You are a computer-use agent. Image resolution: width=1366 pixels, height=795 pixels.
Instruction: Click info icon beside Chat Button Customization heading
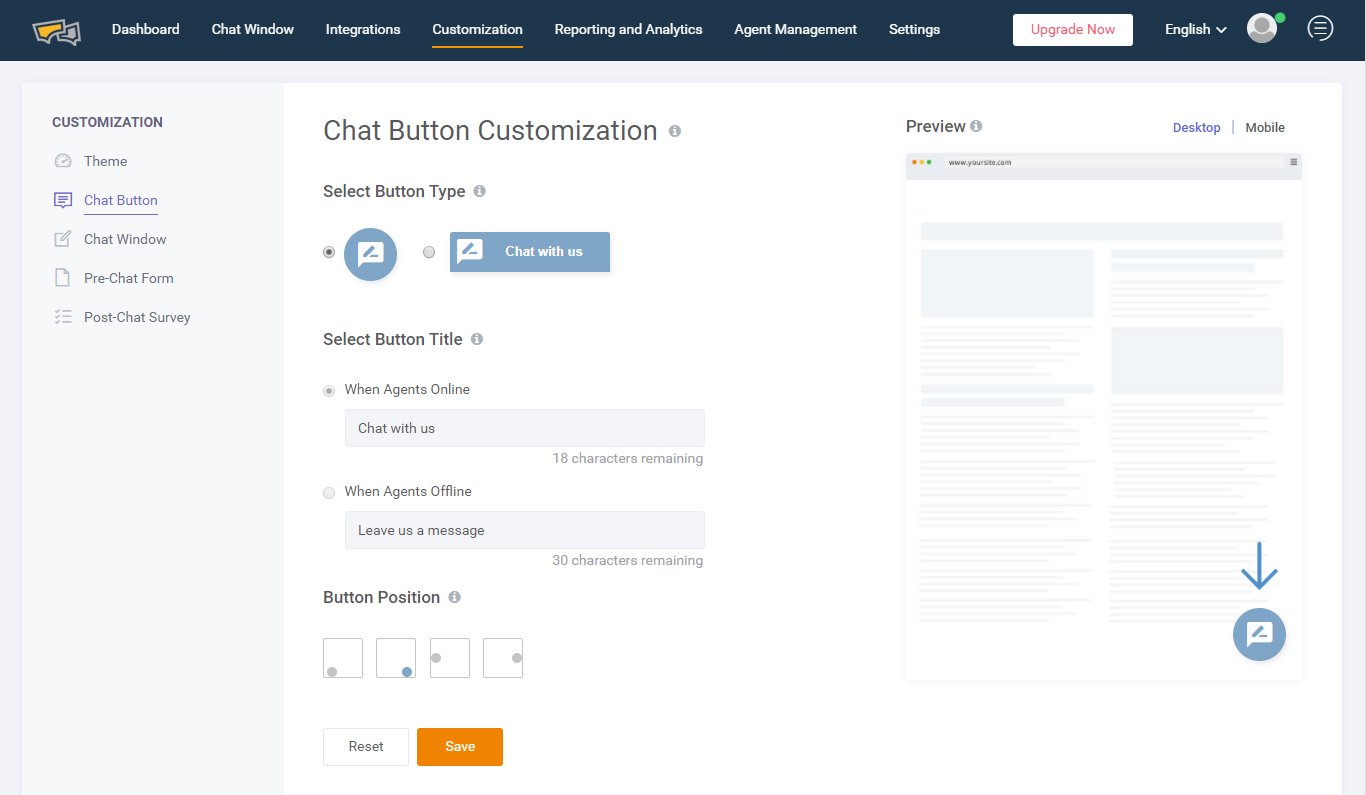click(x=675, y=131)
